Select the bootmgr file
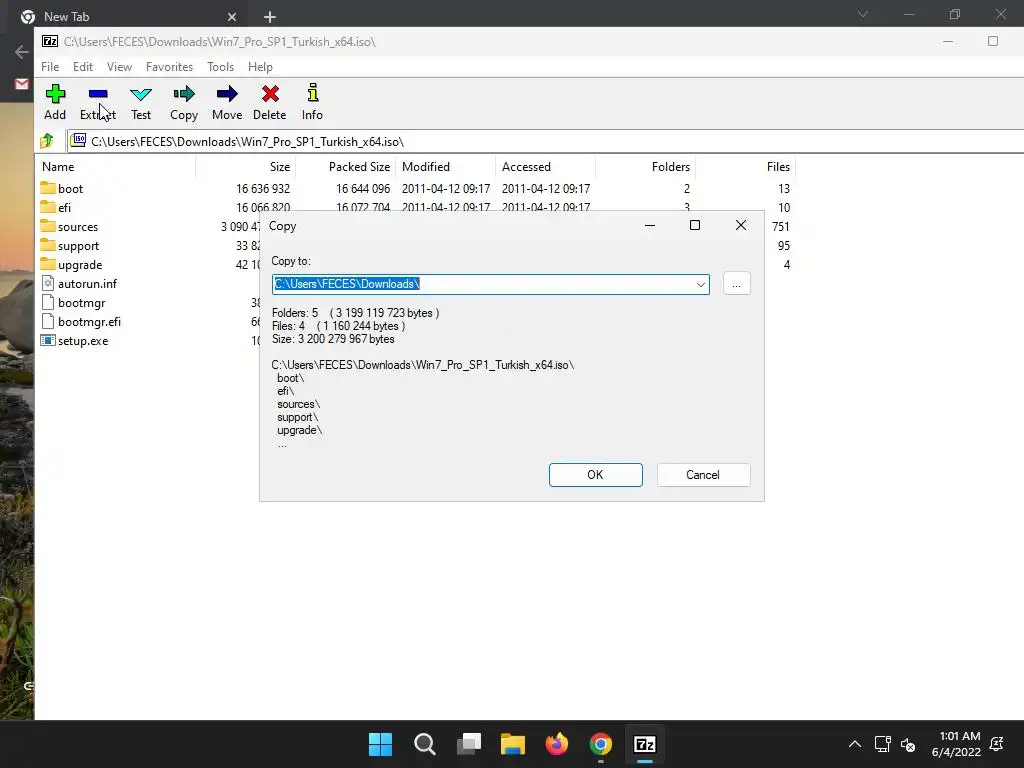Viewport: 1024px width, 768px height. point(73,302)
